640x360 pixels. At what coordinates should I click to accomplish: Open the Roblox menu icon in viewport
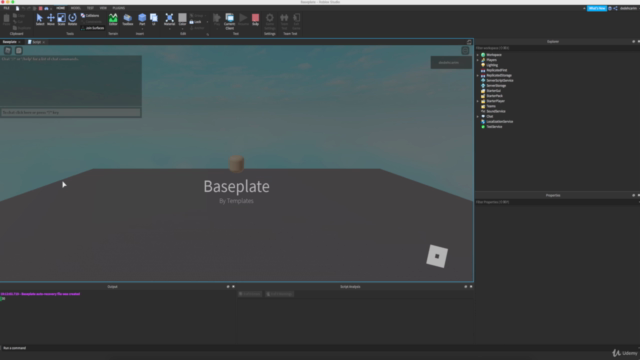pyautogui.click(x=8, y=51)
